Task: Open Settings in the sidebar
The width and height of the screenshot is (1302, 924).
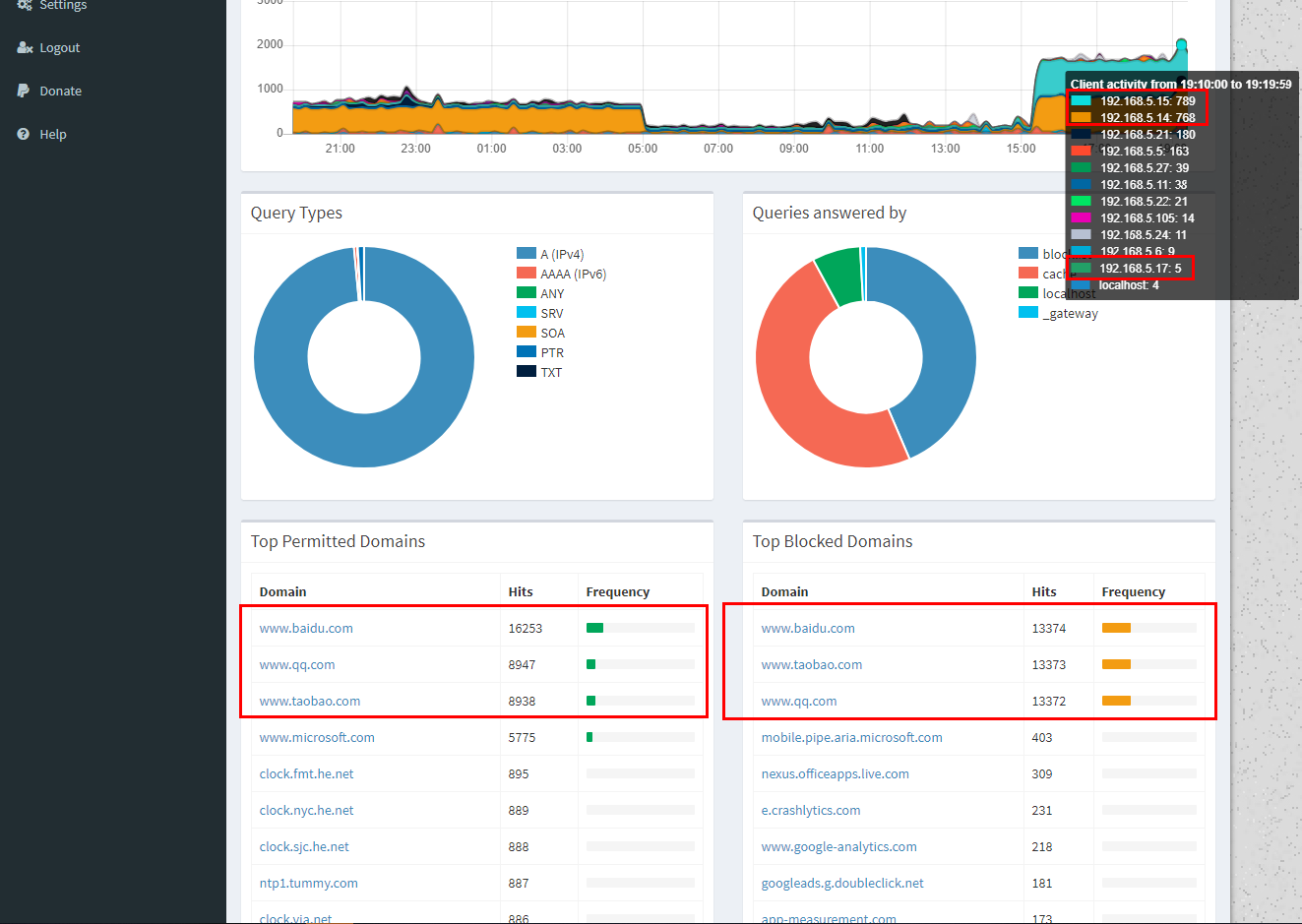Action: coord(63,5)
